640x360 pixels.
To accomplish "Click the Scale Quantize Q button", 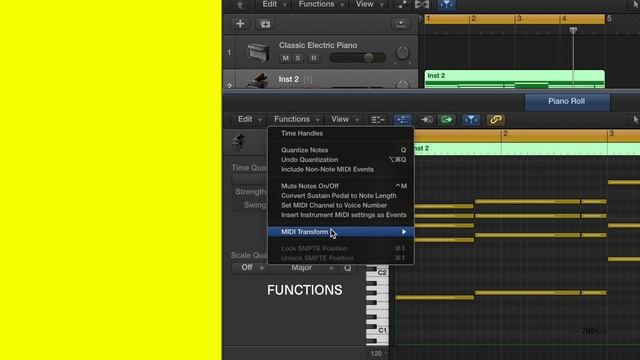I will click(x=347, y=268).
